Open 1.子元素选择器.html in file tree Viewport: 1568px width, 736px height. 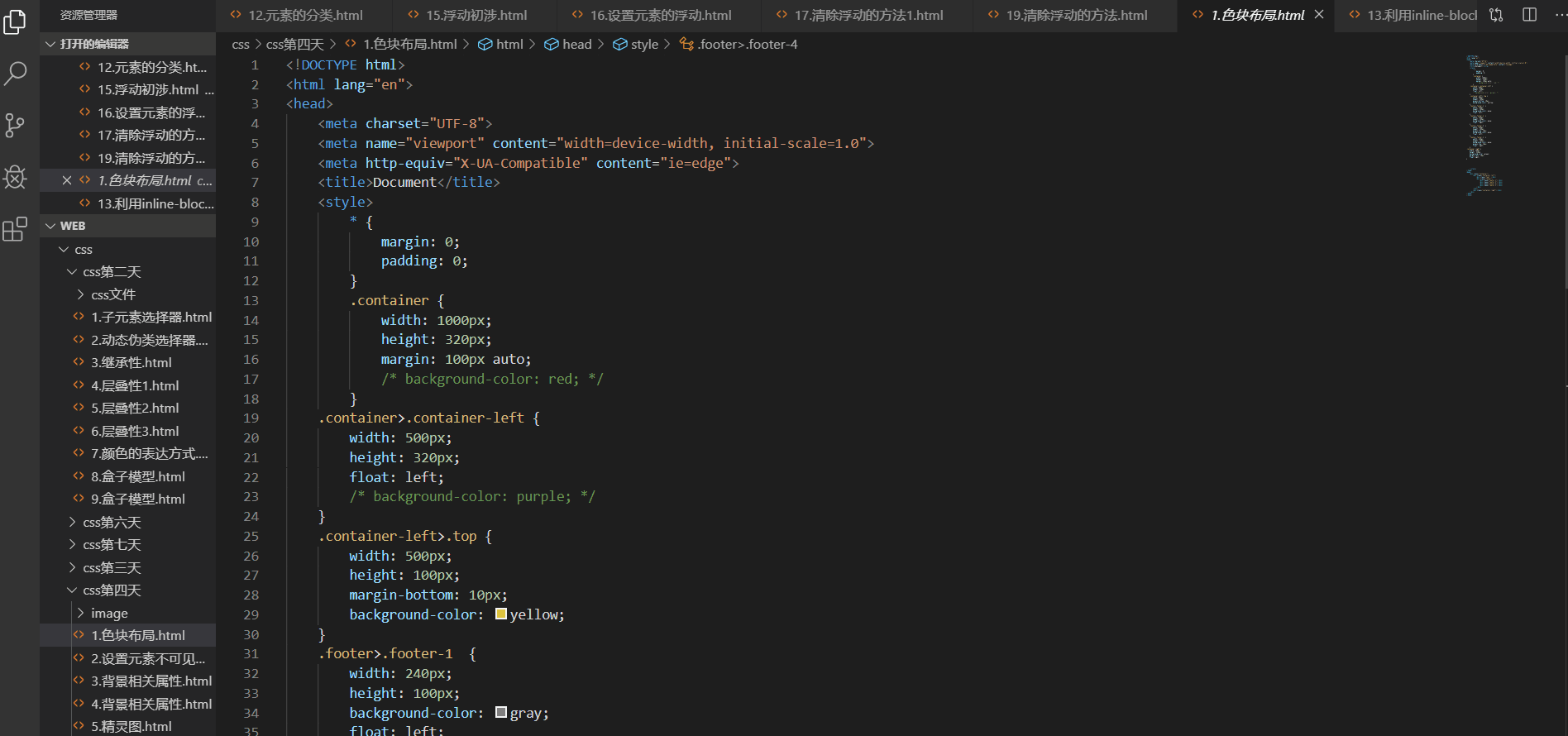click(x=128, y=317)
